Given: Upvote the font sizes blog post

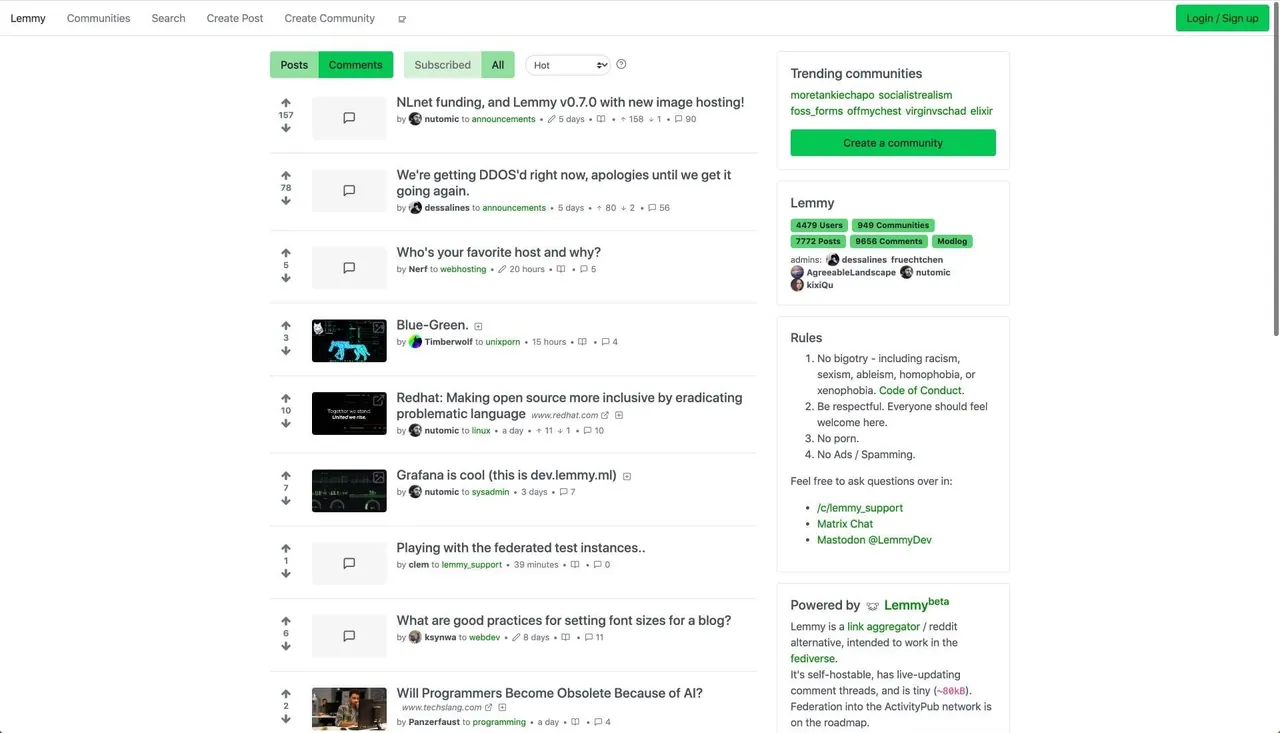Looking at the screenshot, I should coord(286,621).
